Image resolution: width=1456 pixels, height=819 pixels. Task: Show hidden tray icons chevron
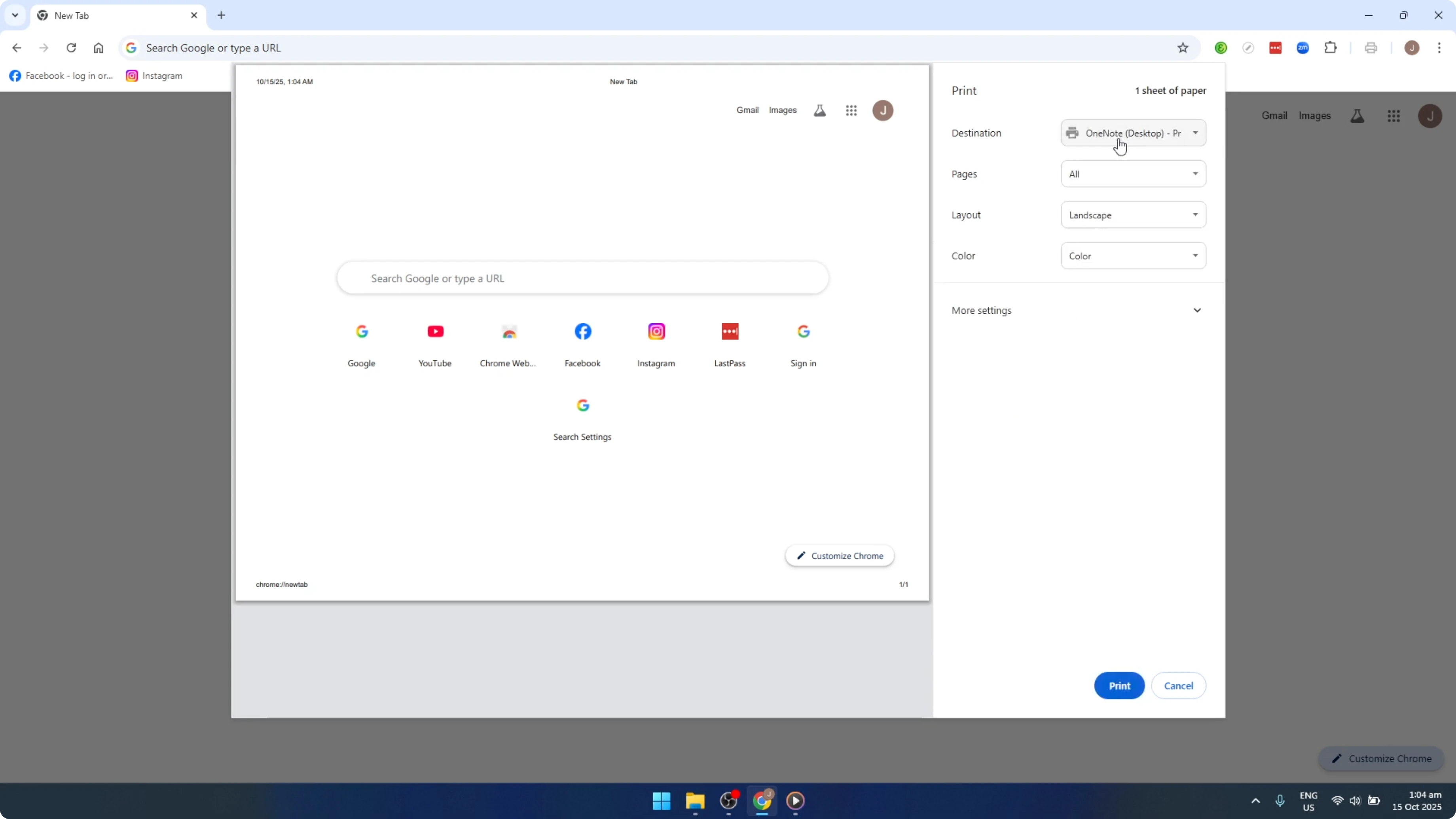pyautogui.click(x=1255, y=801)
